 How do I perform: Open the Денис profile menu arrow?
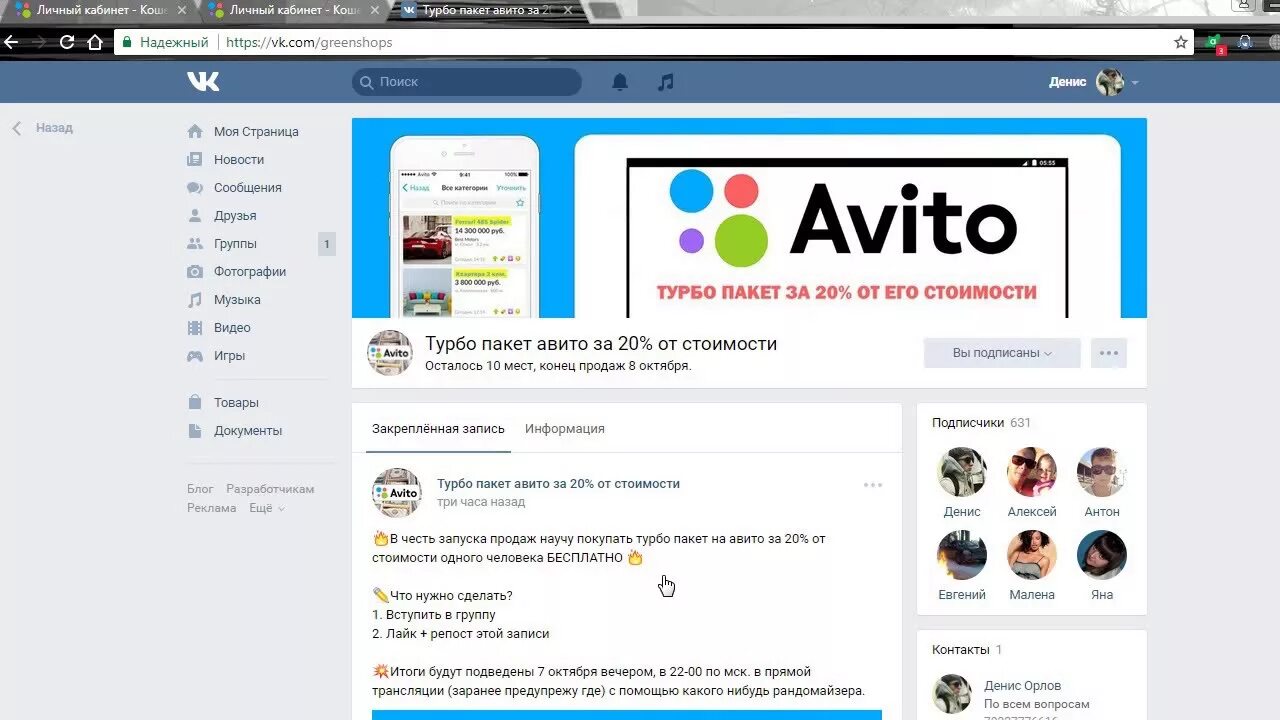(x=1135, y=83)
